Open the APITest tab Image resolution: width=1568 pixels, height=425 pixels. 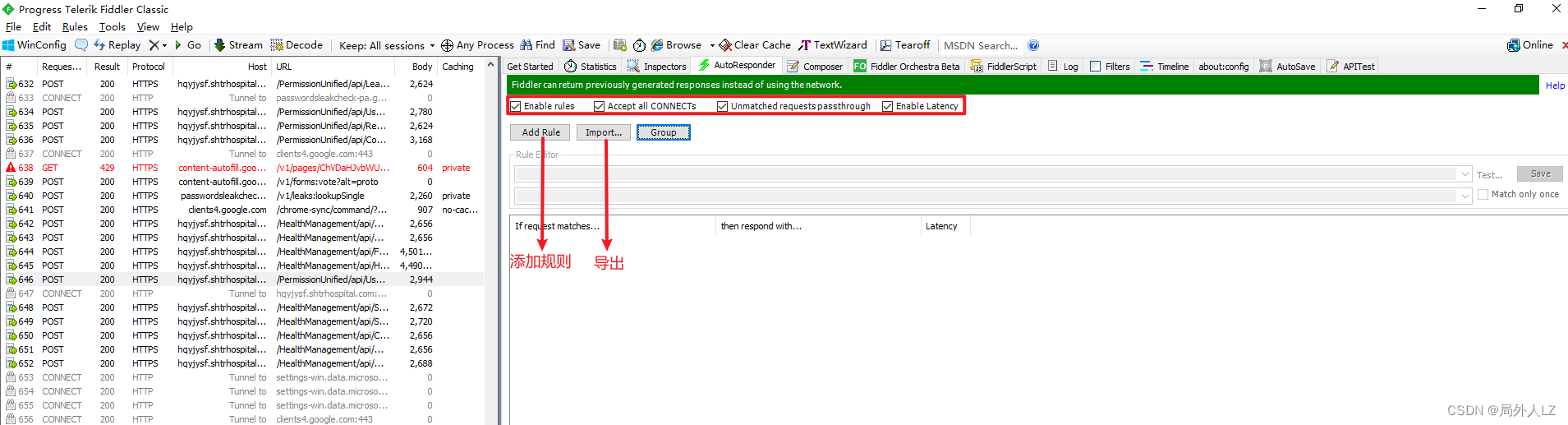point(1350,67)
